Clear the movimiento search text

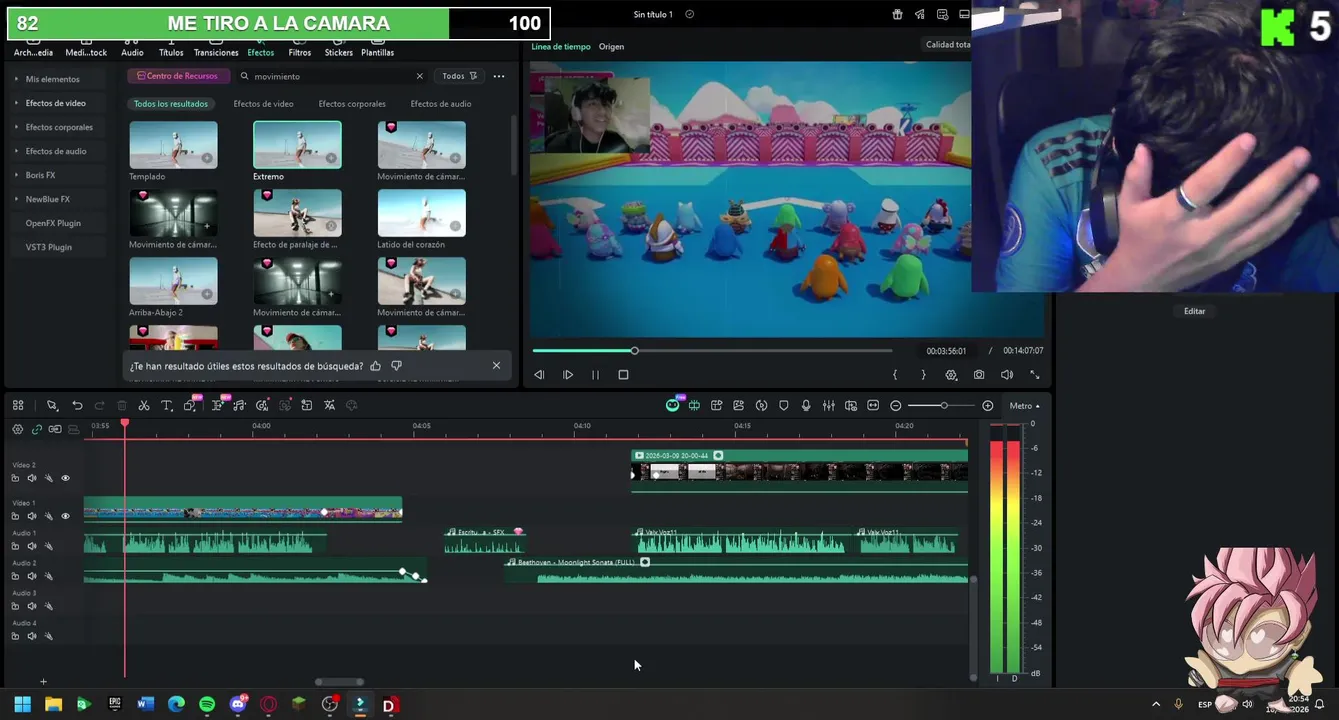click(x=420, y=76)
